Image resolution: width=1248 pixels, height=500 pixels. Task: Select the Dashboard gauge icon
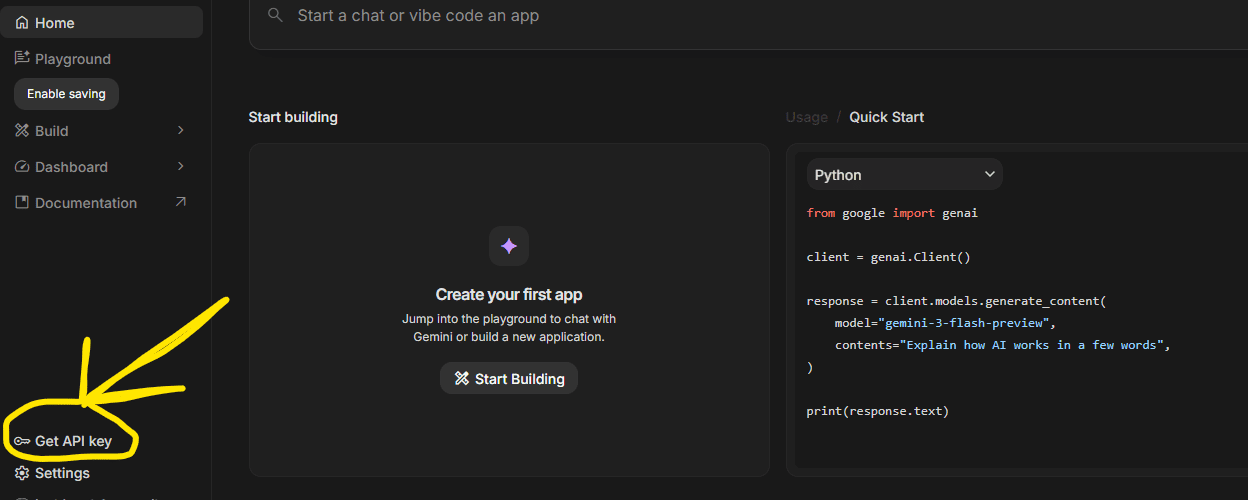[x=22, y=167]
